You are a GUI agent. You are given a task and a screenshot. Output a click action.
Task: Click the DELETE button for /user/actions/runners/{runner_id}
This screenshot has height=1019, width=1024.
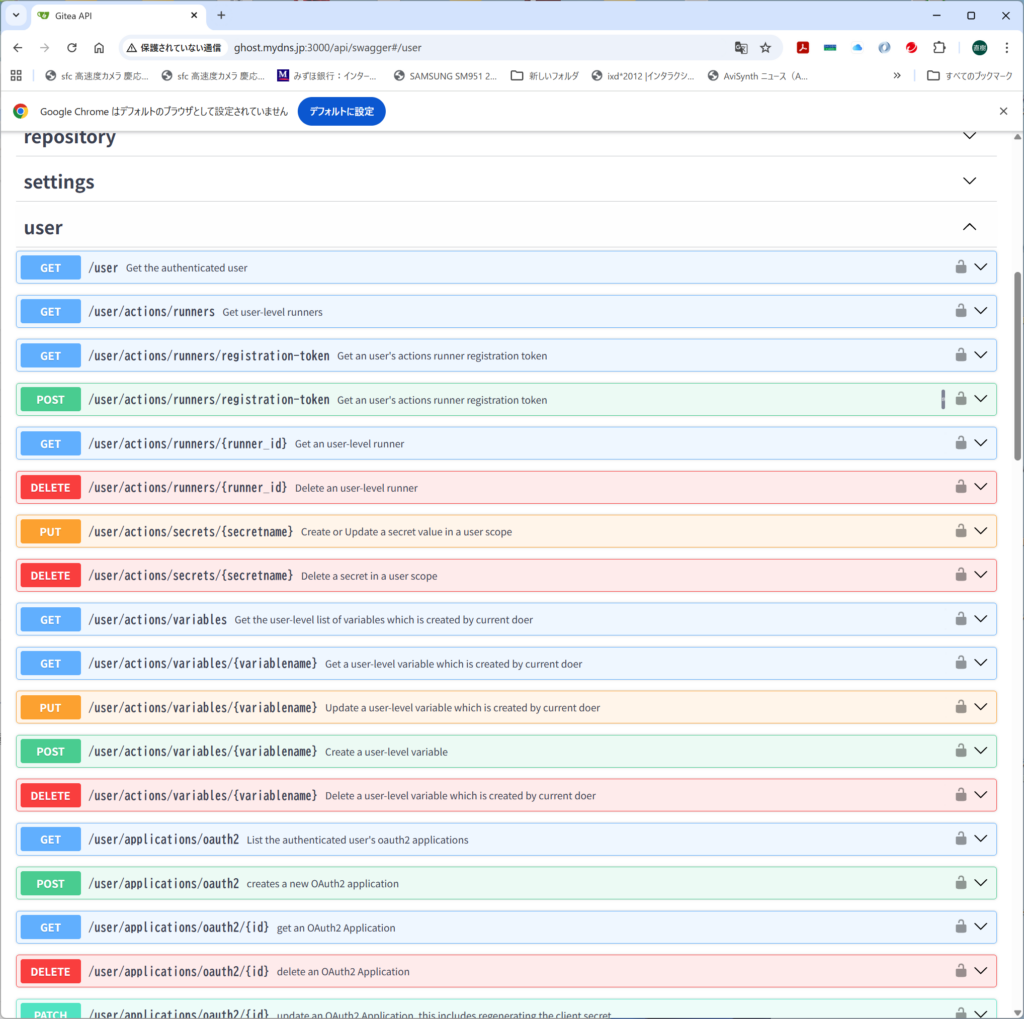[50, 487]
